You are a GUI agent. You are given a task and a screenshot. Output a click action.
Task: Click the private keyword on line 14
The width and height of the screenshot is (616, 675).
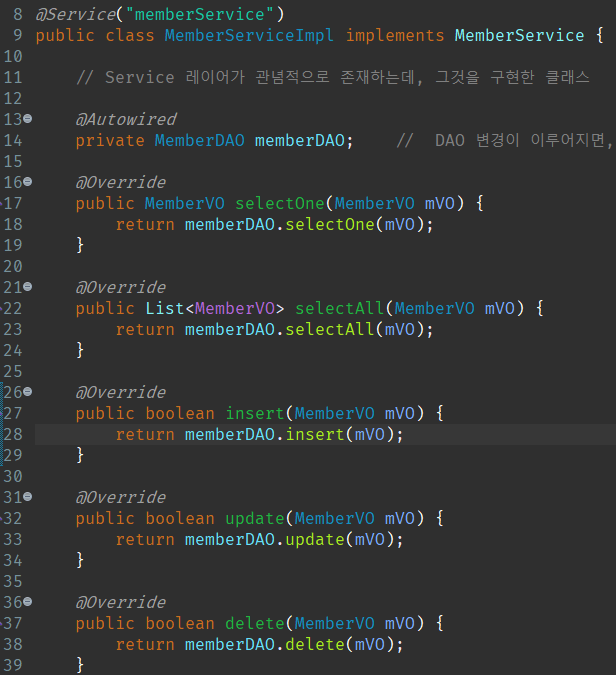pyautogui.click(x=110, y=141)
